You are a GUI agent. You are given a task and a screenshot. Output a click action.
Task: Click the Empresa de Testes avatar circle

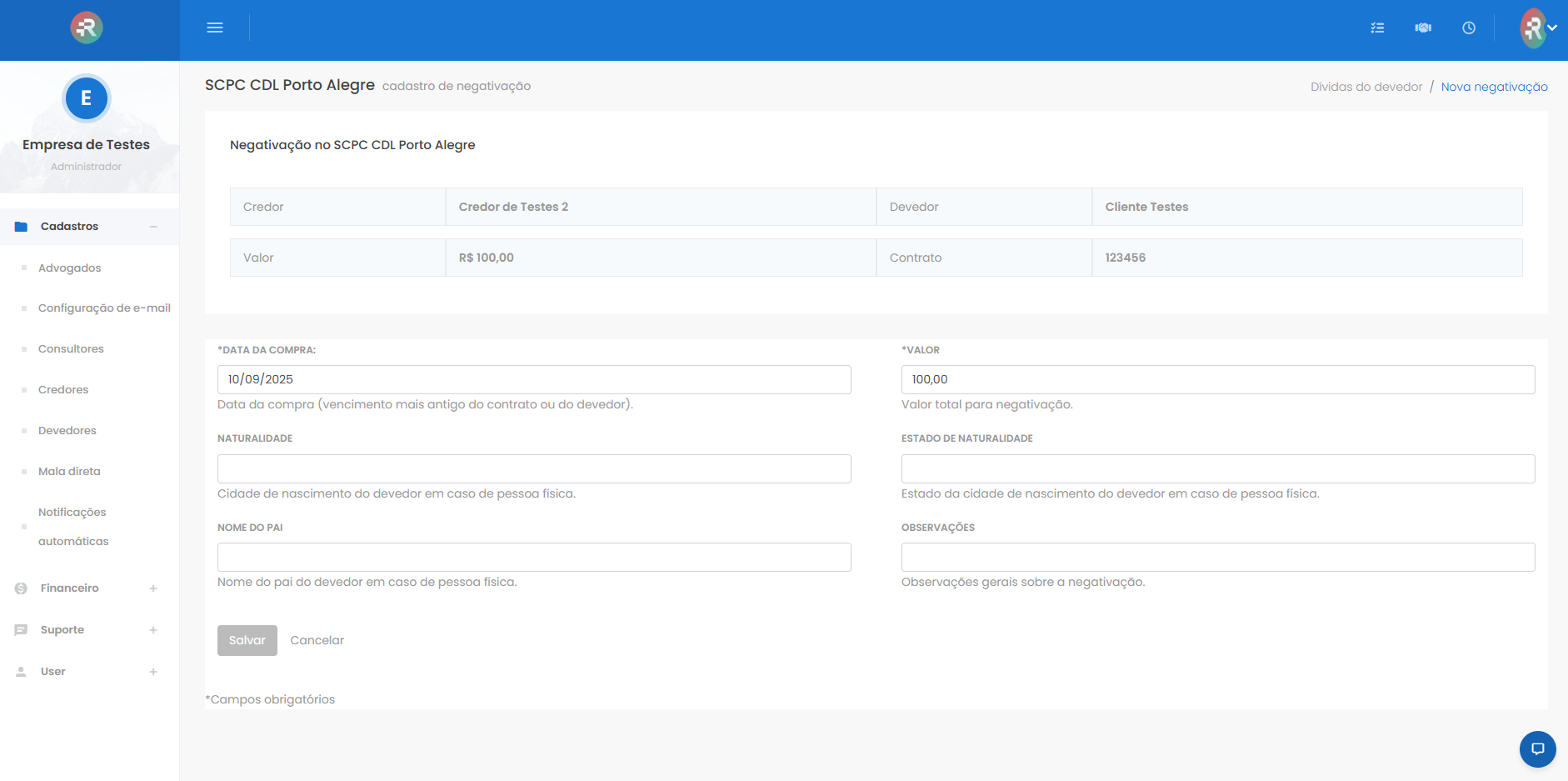coord(86,98)
